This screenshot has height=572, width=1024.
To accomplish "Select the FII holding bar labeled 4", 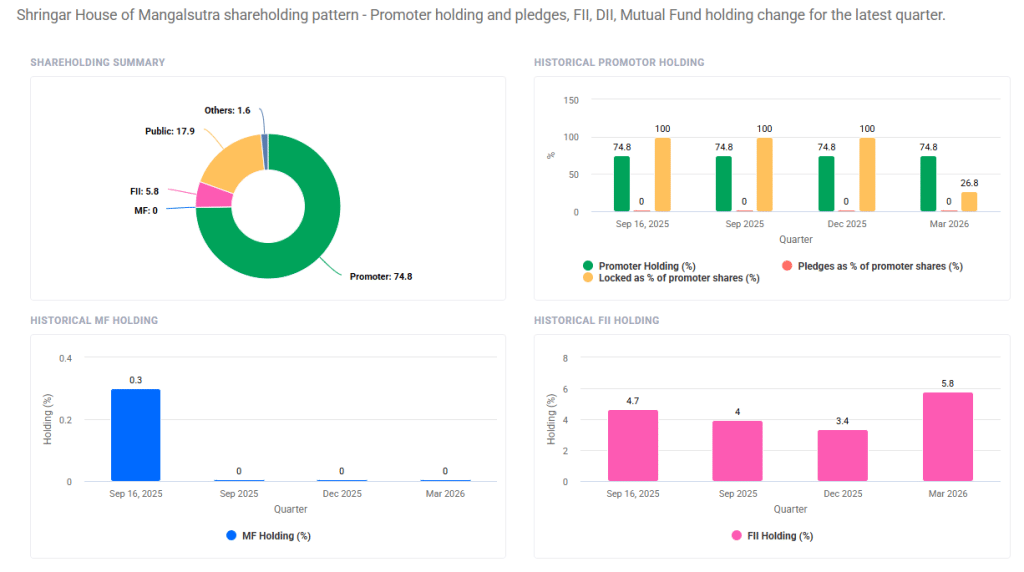I will [x=738, y=451].
